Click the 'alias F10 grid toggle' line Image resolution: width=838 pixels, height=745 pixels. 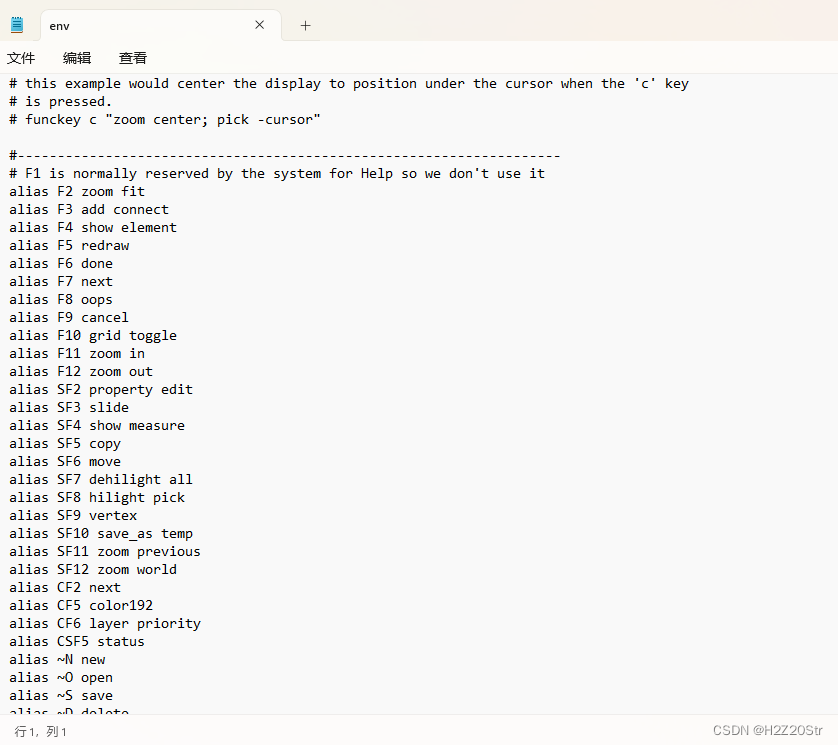coord(93,335)
